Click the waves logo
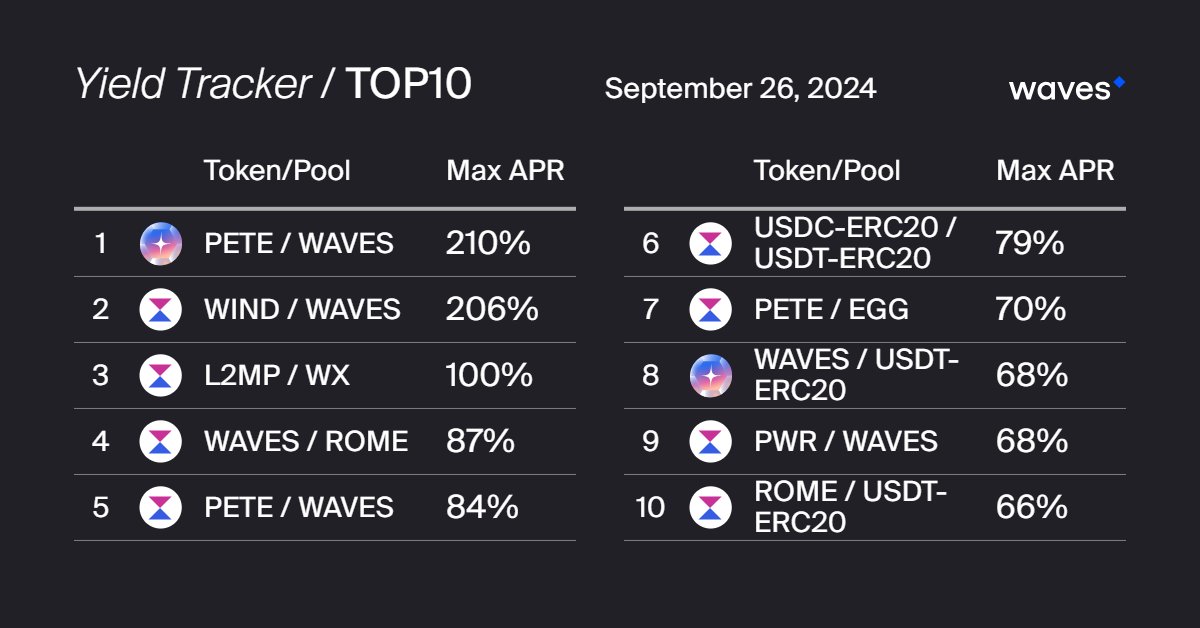Image resolution: width=1200 pixels, height=628 pixels. coord(1067,88)
